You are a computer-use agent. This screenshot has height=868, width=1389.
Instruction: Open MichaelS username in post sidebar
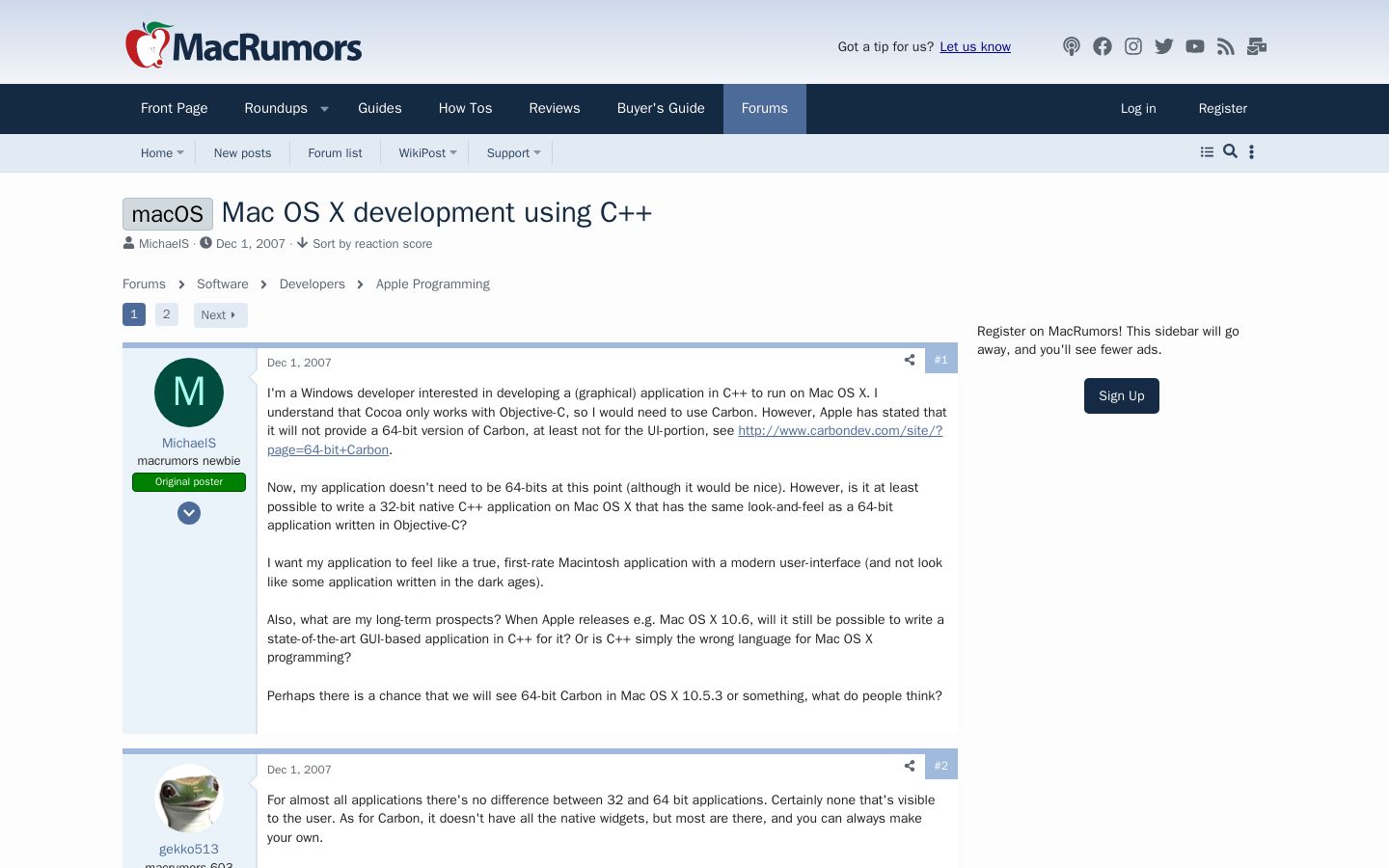pyautogui.click(x=189, y=443)
